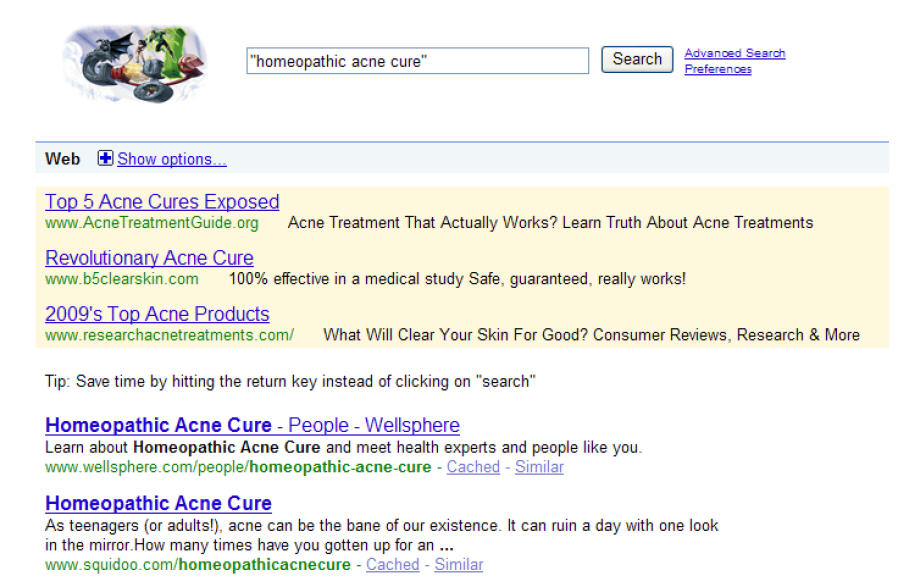This screenshot has width=905, height=581.
Task: Open the Cached link for the Squidoo result
Action: pyautogui.click(x=392, y=564)
